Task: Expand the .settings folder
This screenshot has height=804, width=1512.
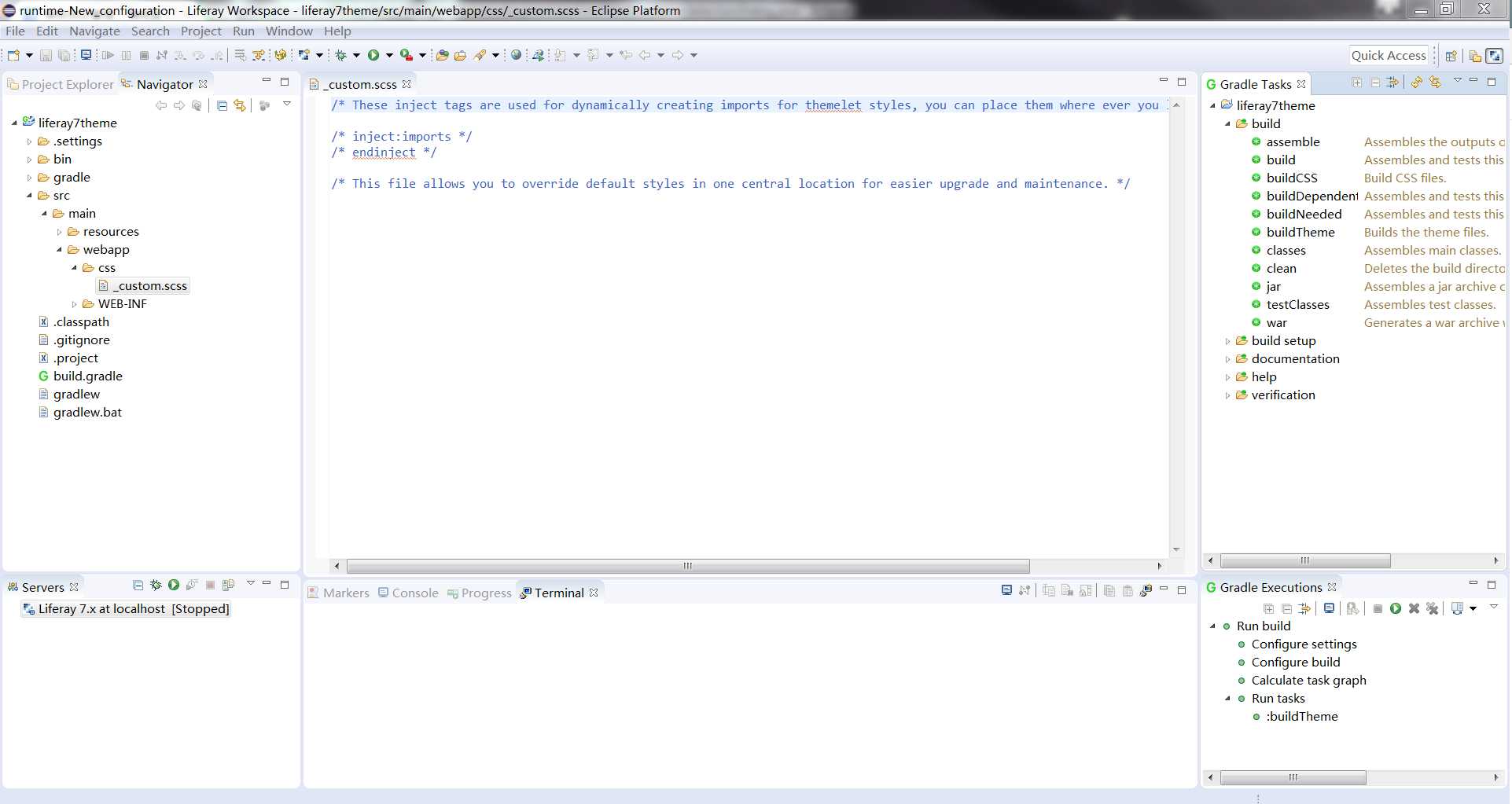Action: coord(29,141)
